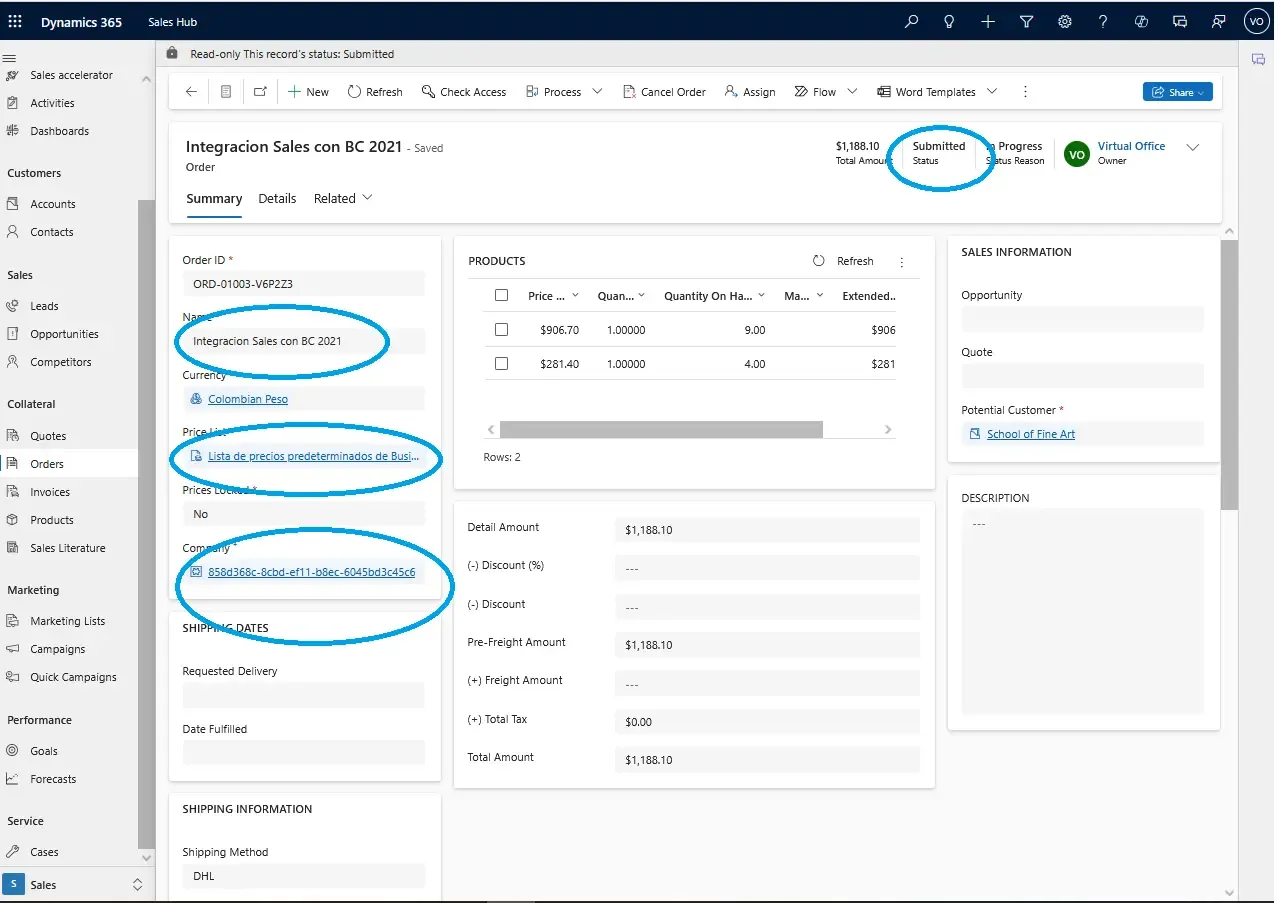1280x903 pixels.
Task: Open the app launcher waffle icon
Action: (15, 21)
